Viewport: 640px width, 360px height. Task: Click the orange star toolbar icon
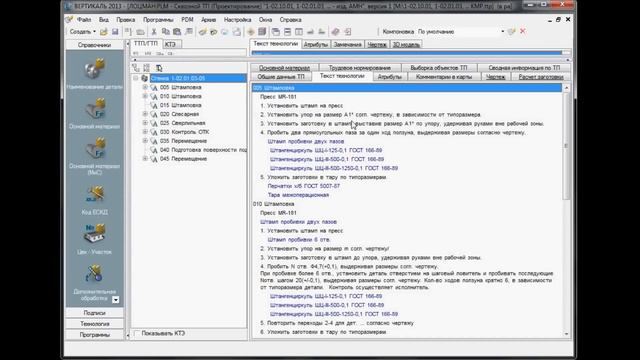coord(251,31)
